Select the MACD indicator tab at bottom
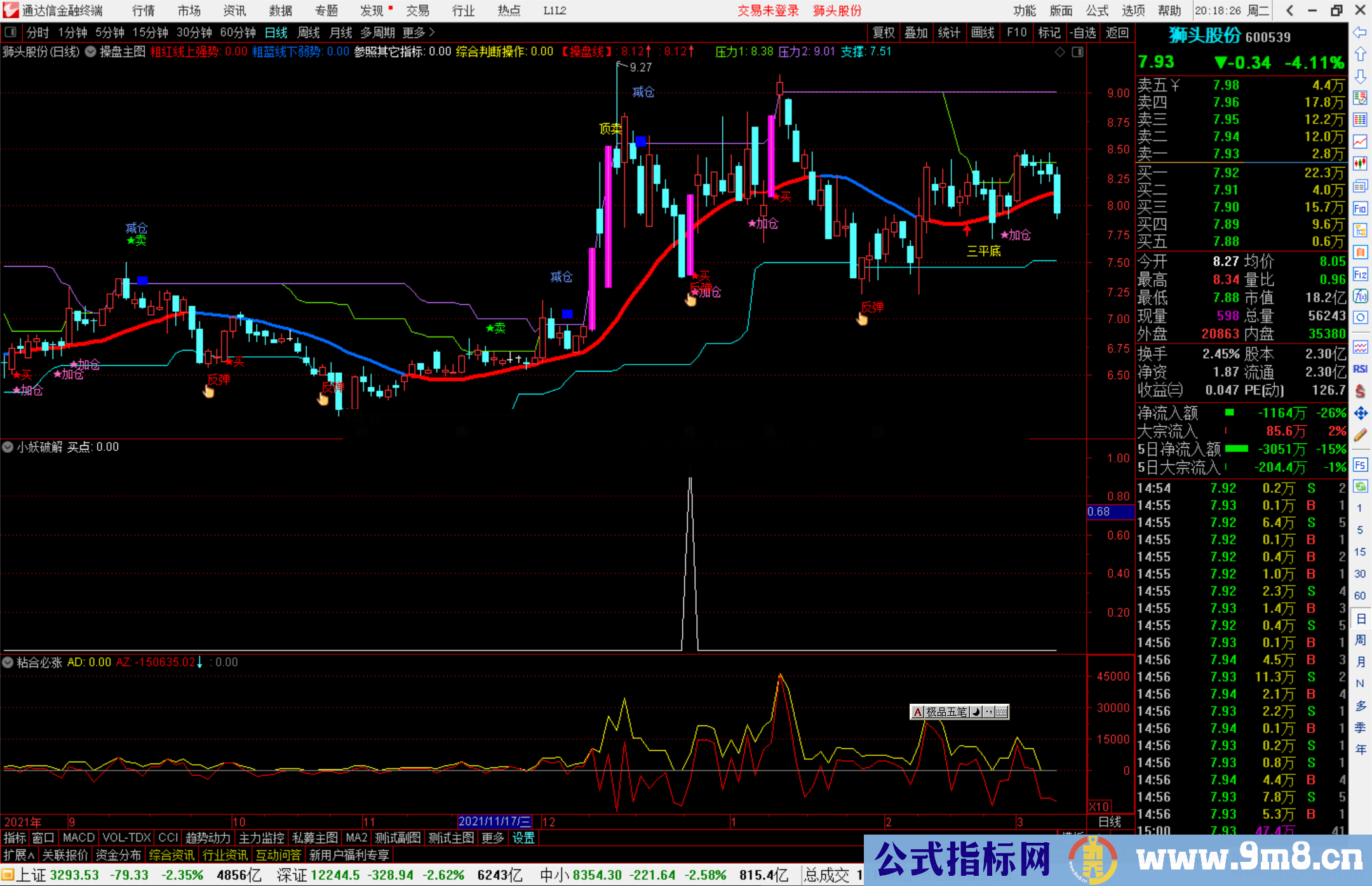The height and width of the screenshot is (886, 1372). (78, 838)
